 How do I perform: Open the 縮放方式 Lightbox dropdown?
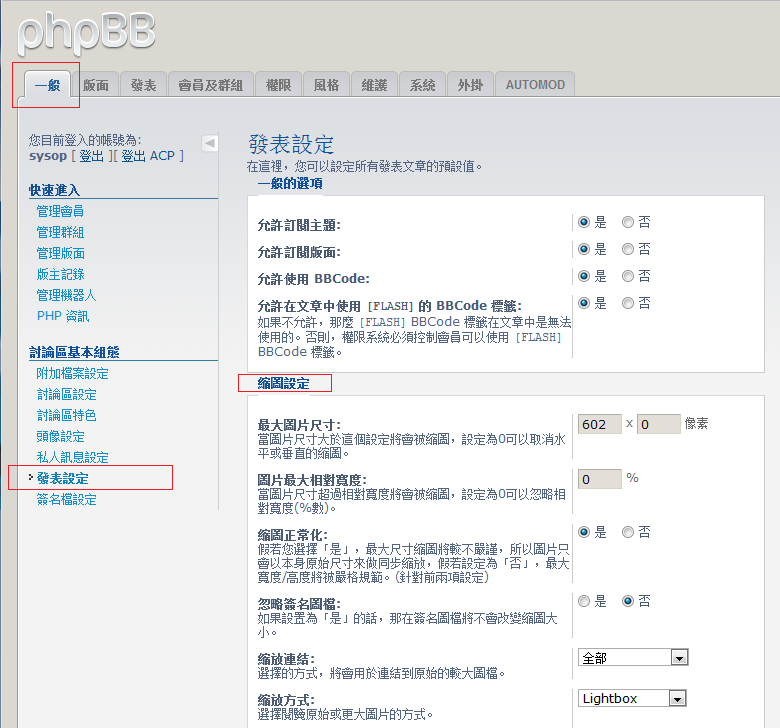click(632, 698)
